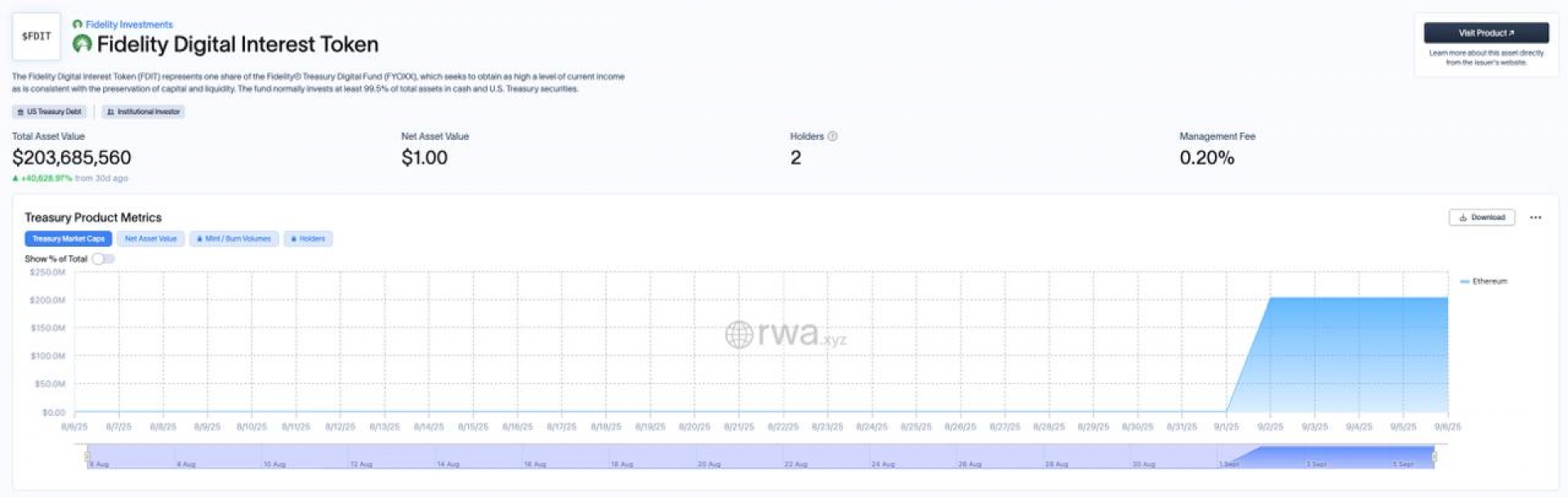The image size is (1568, 497).
Task: Click the right handle of the range slider
Action: click(x=1434, y=456)
